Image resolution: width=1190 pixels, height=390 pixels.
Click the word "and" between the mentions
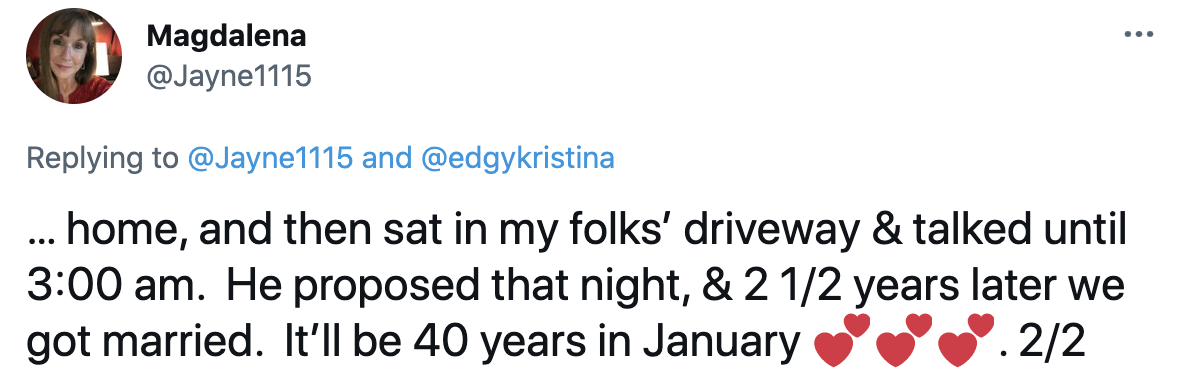tap(382, 158)
